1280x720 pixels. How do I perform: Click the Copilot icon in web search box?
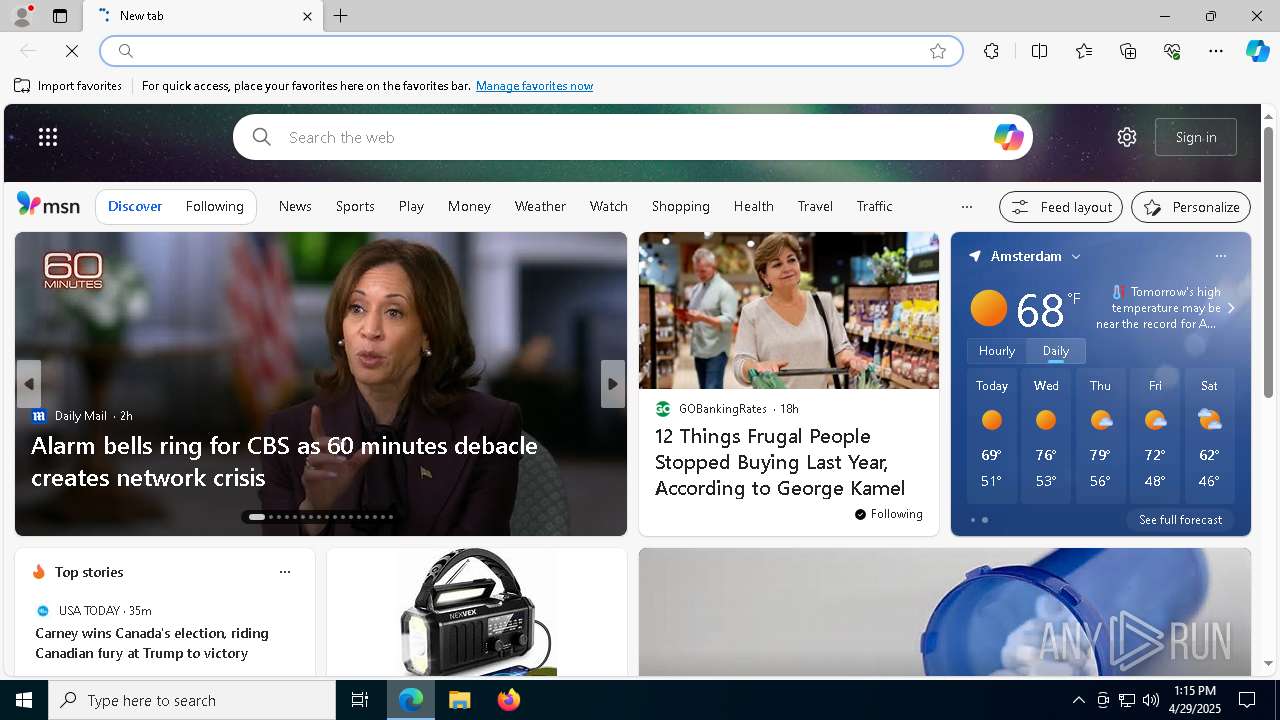[1008, 137]
